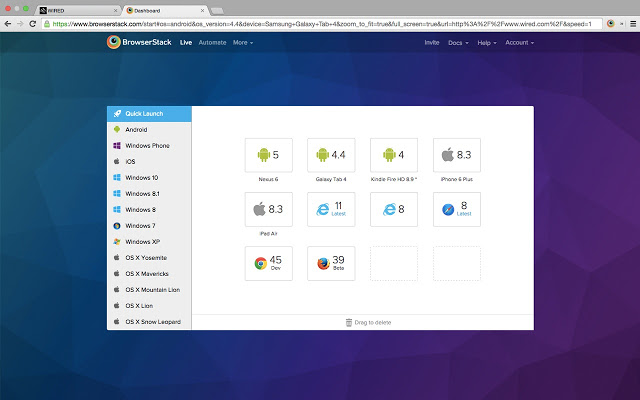The width and height of the screenshot is (640, 400).
Task: Launch Firefox 39 Beta tile
Action: 331,264
